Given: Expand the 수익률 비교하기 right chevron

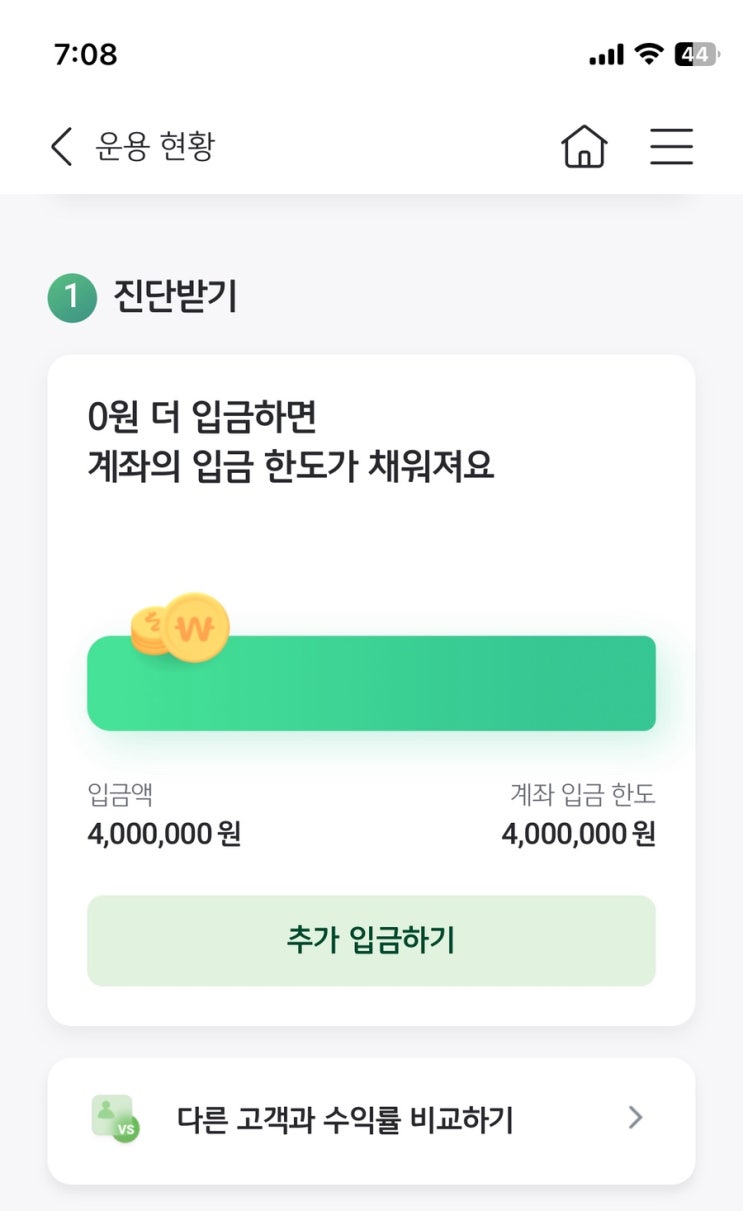Looking at the screenshot, I should click(636, 1119).
